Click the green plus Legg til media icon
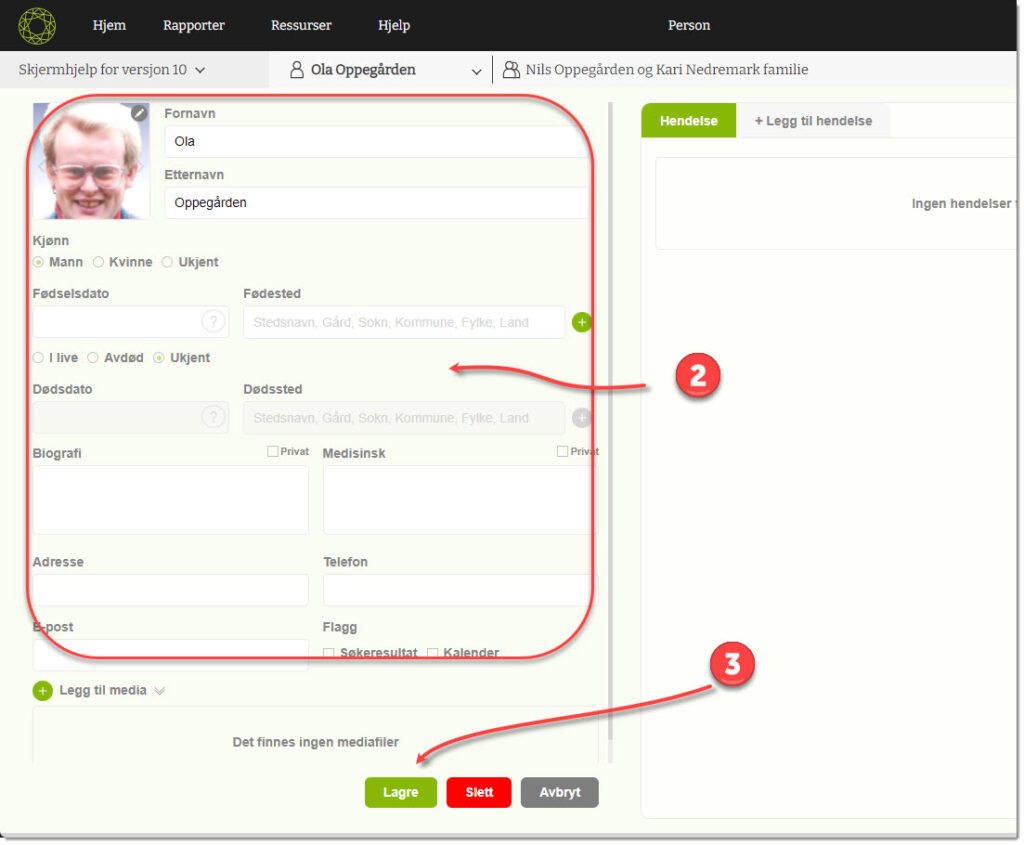The image size is (1024, 845). point(42,690)
